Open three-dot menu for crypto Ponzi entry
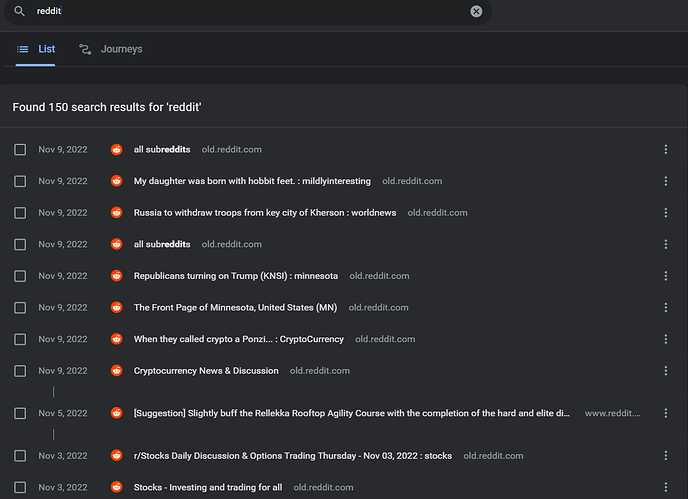This screenshot has width=688, height=499. pos(666,339)
